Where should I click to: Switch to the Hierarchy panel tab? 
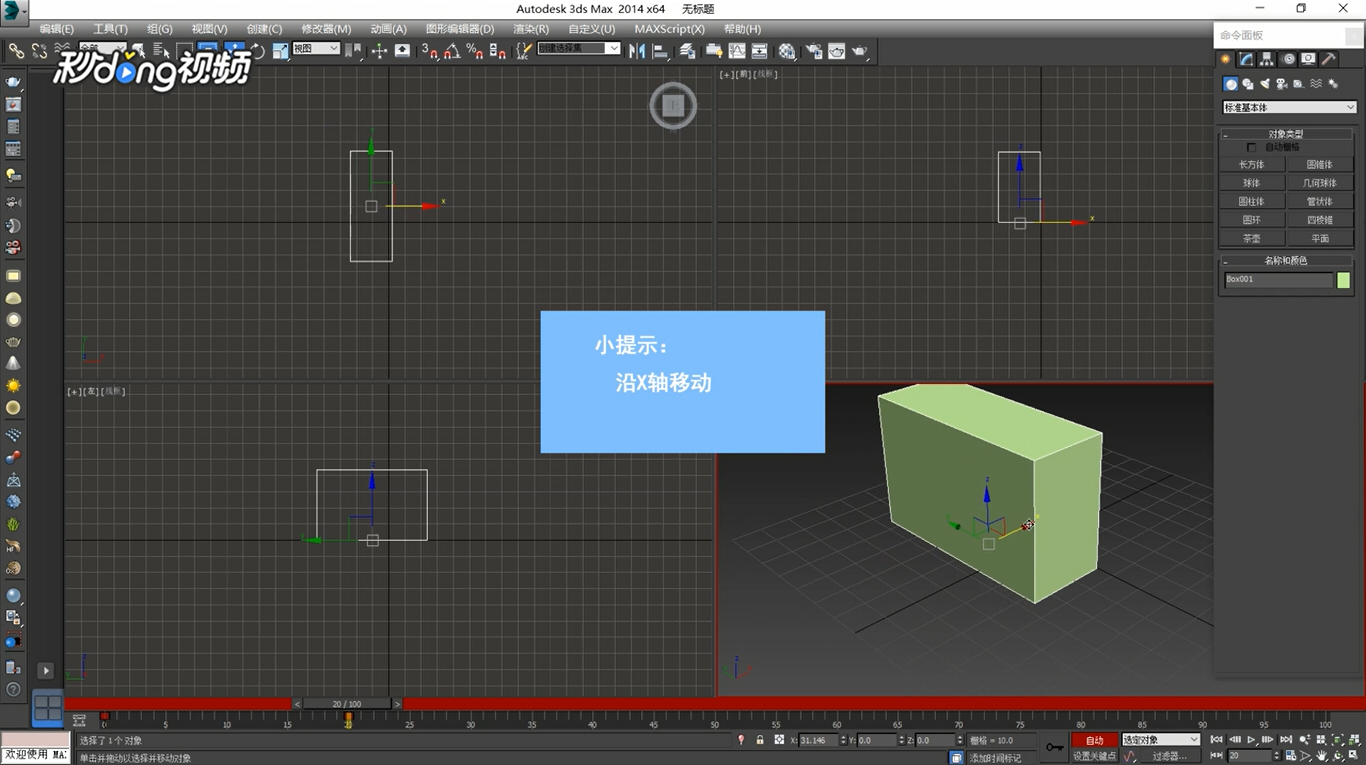coord(1266,59)
